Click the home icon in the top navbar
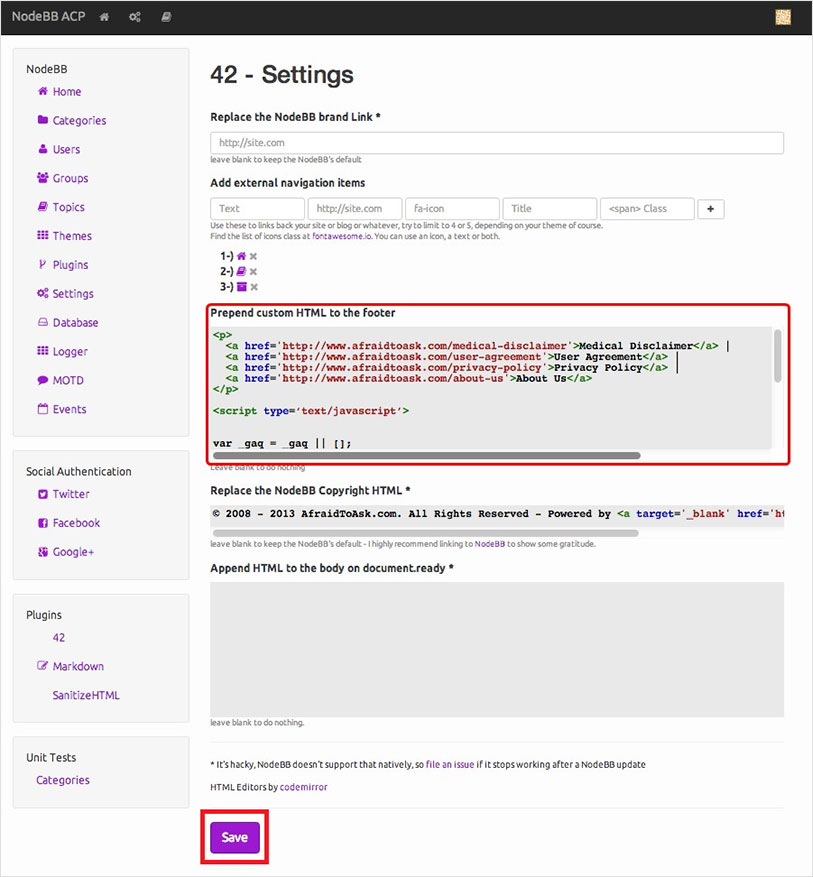 click(x=104, y=16)
